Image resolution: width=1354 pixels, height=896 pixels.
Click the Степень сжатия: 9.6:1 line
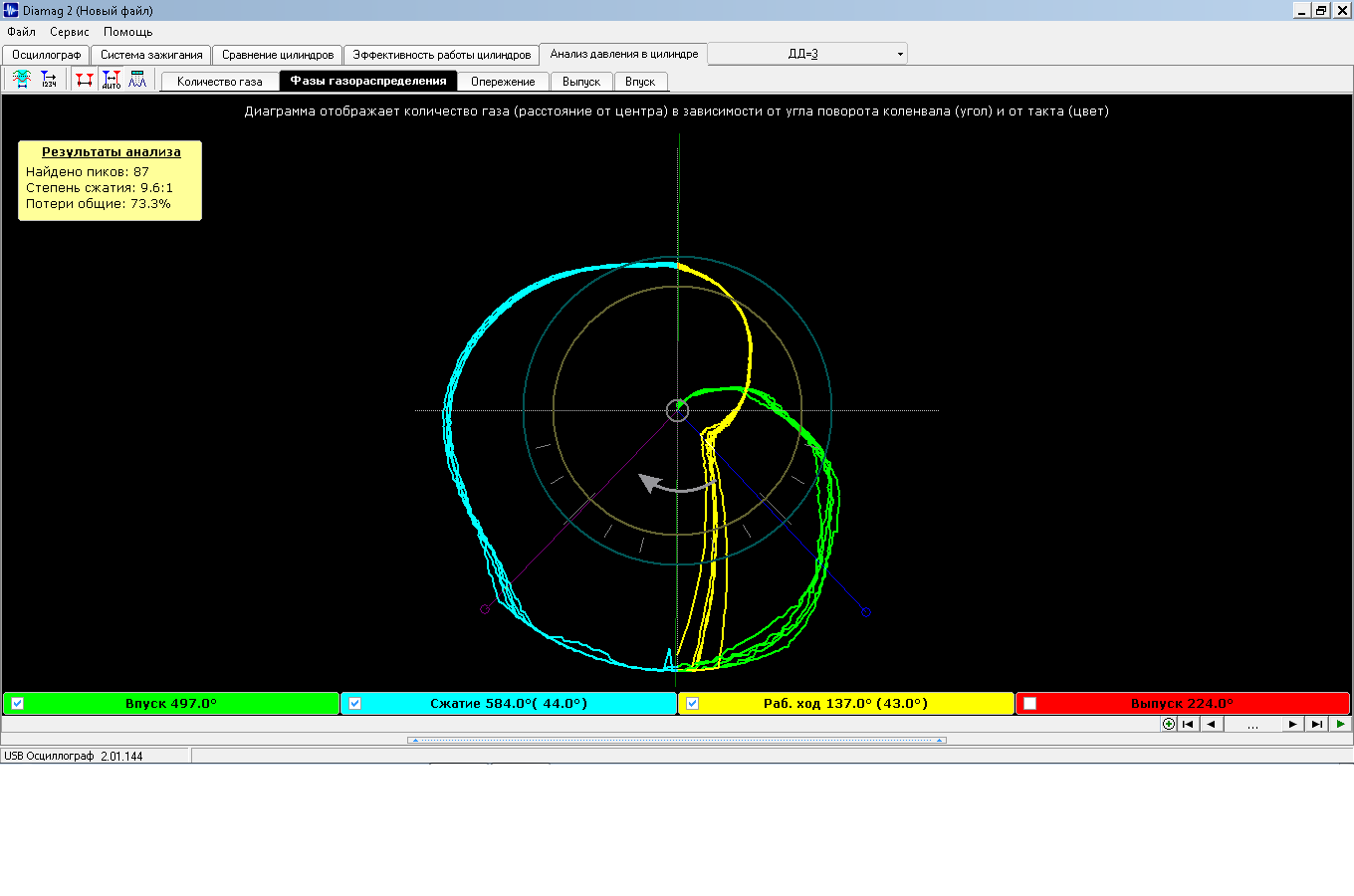point(100,188)
